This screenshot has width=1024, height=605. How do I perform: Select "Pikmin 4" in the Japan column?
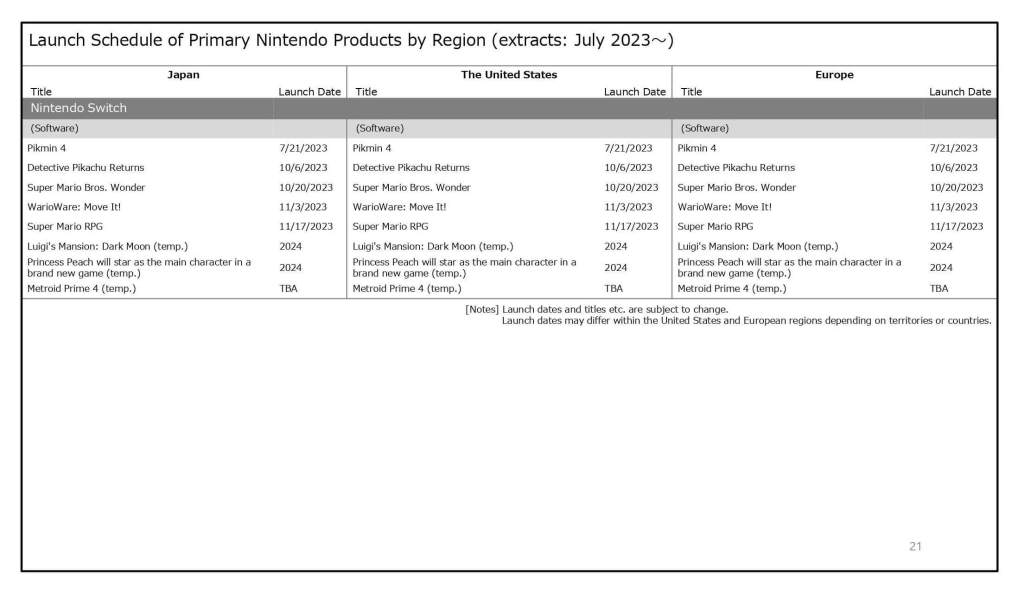click(47, 148)
